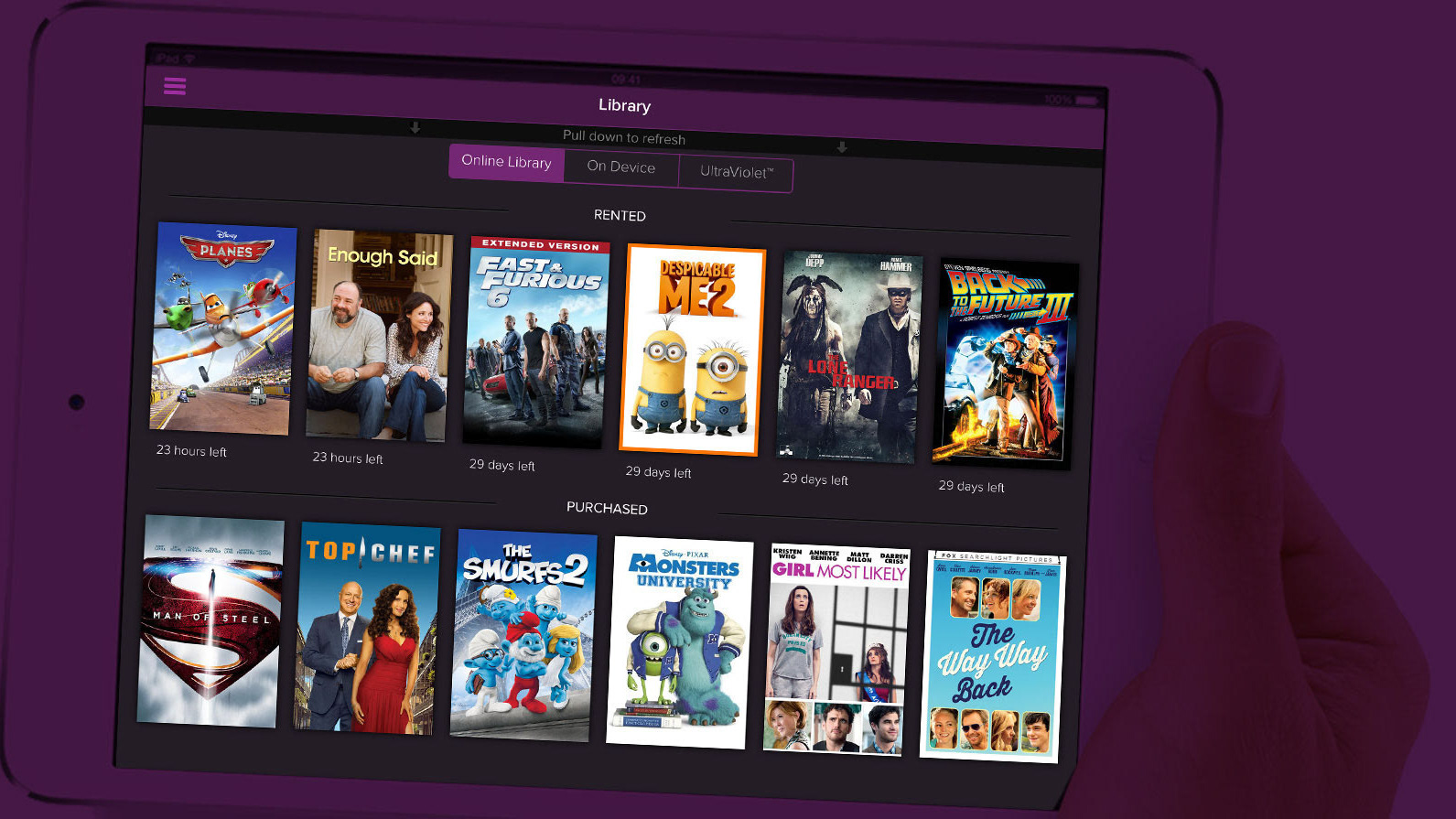This screenshot has width=1456, height=819.
Task: Open The Way Way Back poster
Action: (993, 657)
